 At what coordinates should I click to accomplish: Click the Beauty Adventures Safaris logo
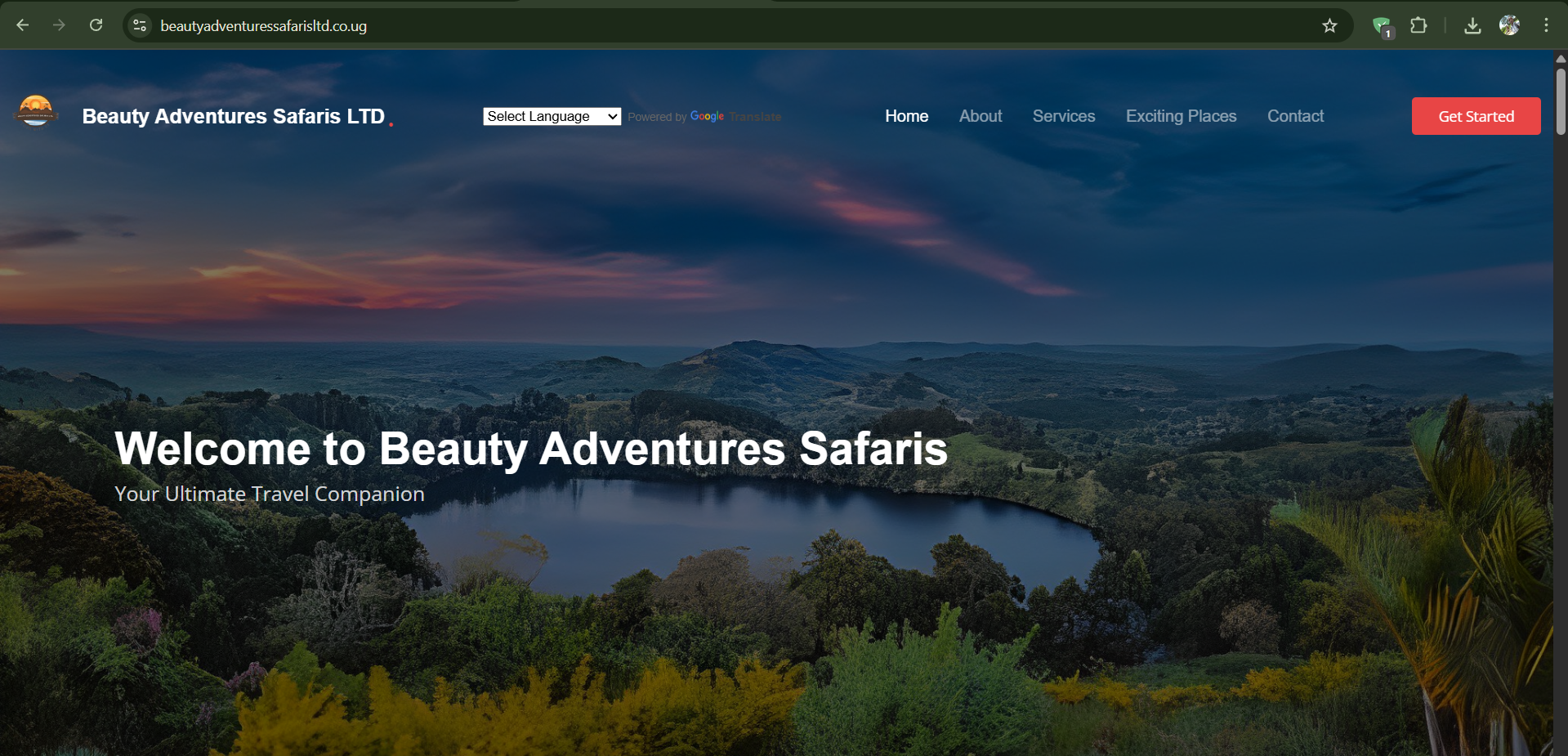click(x=36, y=110)
